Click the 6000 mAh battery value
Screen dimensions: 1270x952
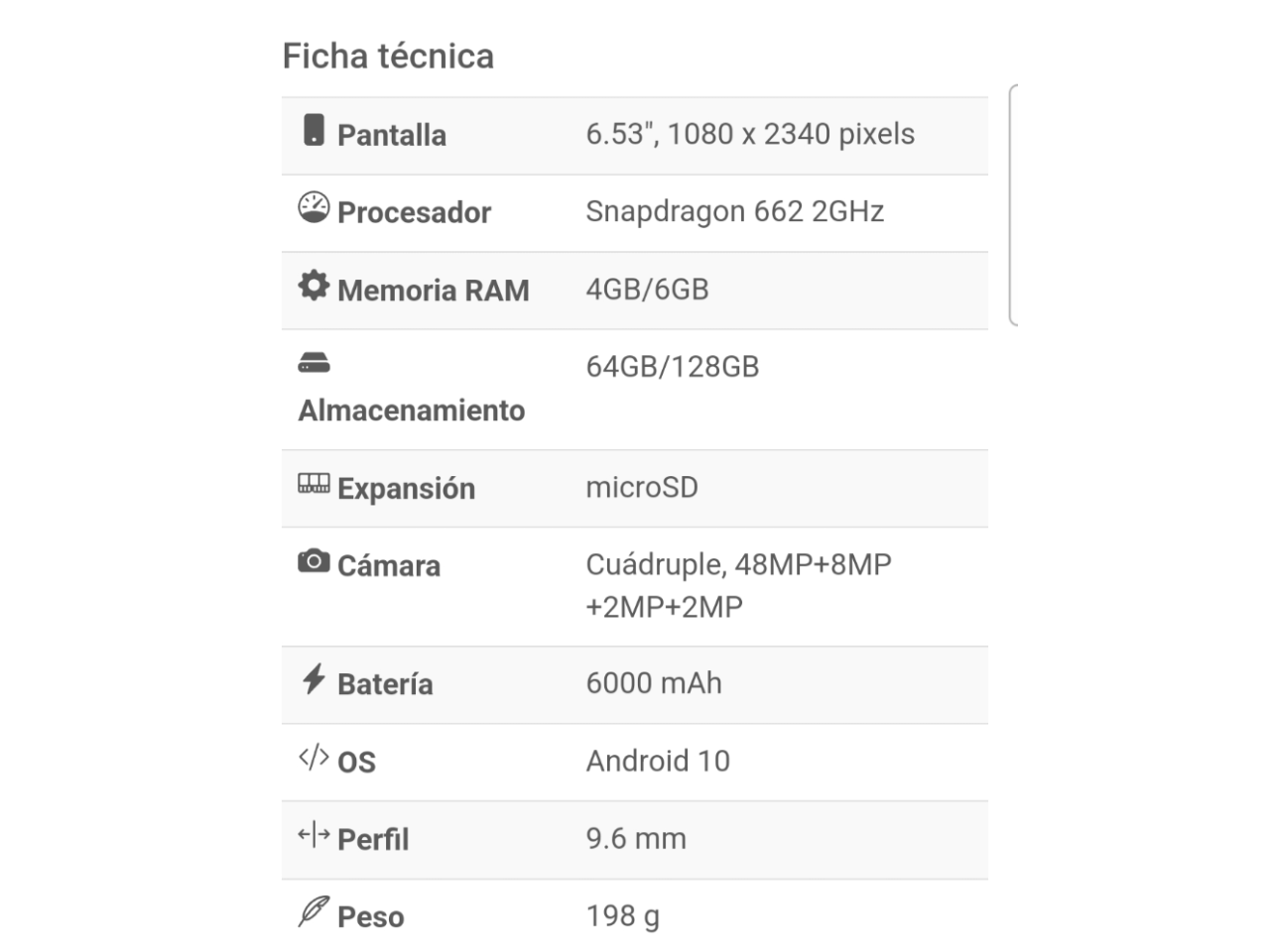click(x=654, y=683)
